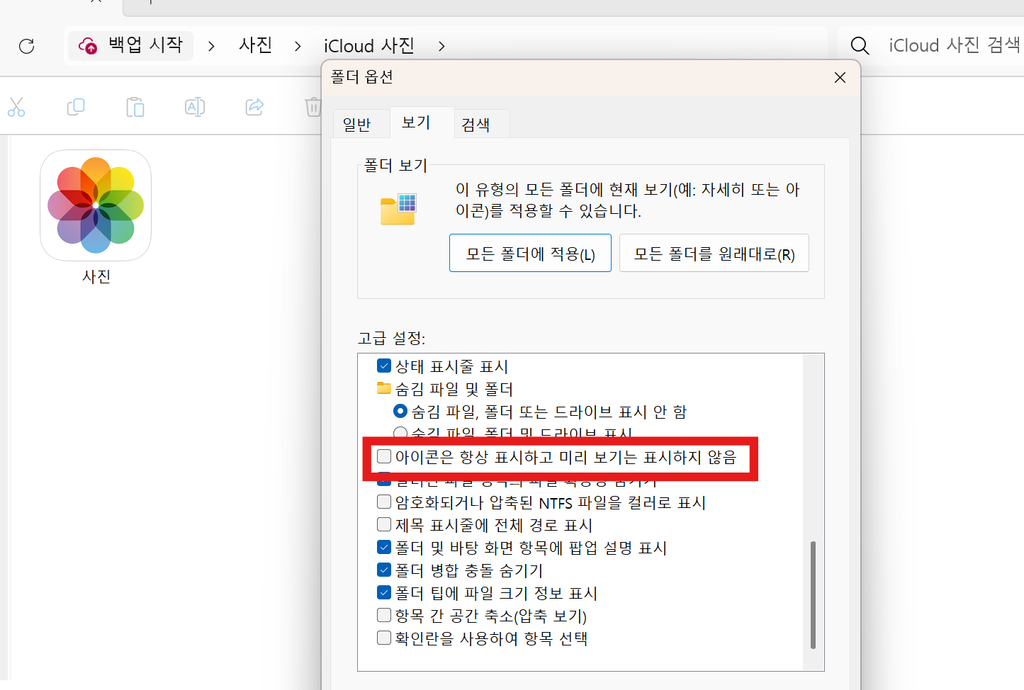This screenshot has height=690, width=1024.
Task: Expand chevron after iCloud 사진 breadcrumb
Action: pyautogui.click(x=441, y=46)
